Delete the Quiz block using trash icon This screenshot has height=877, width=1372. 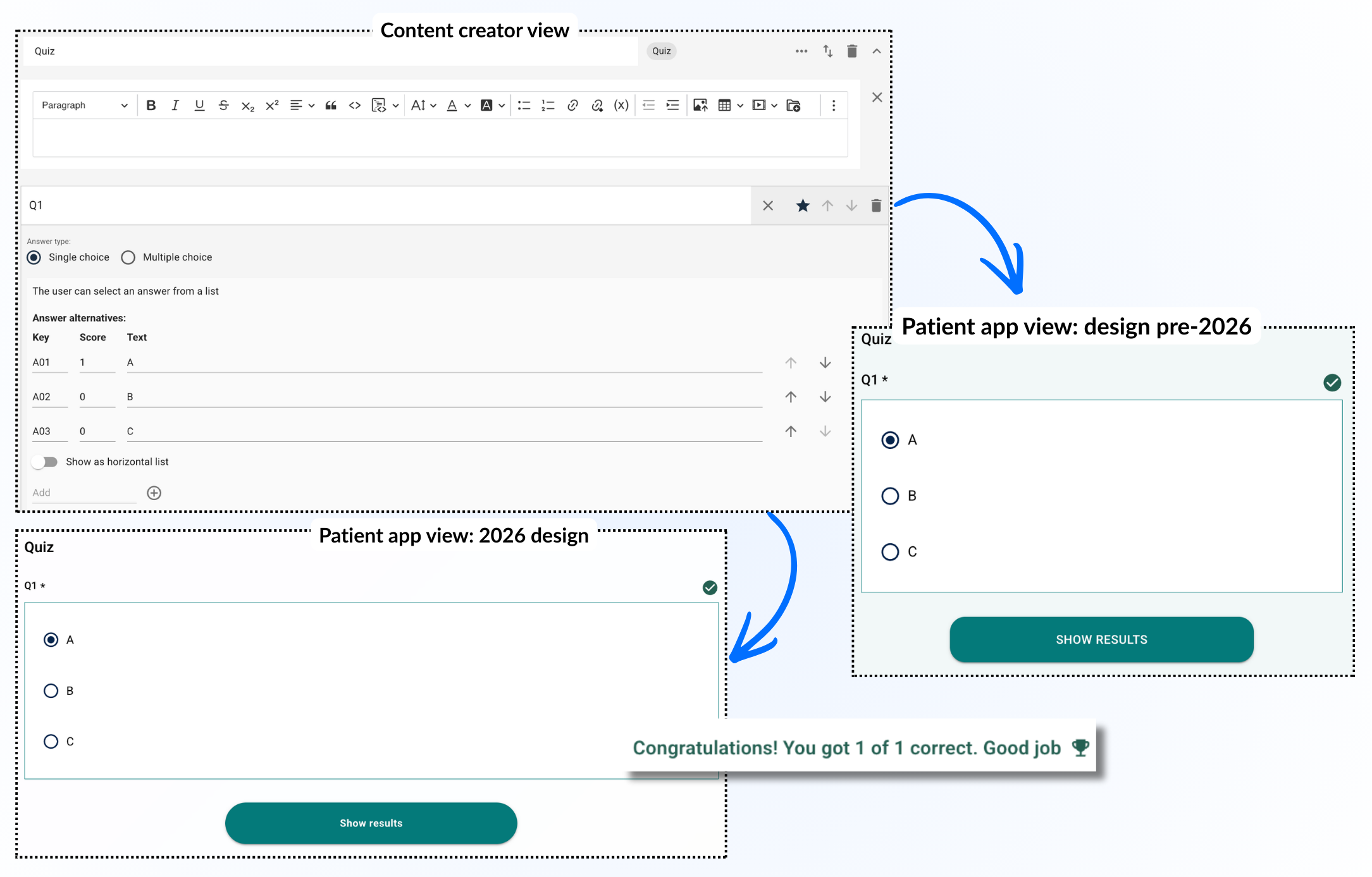point(852,51)
